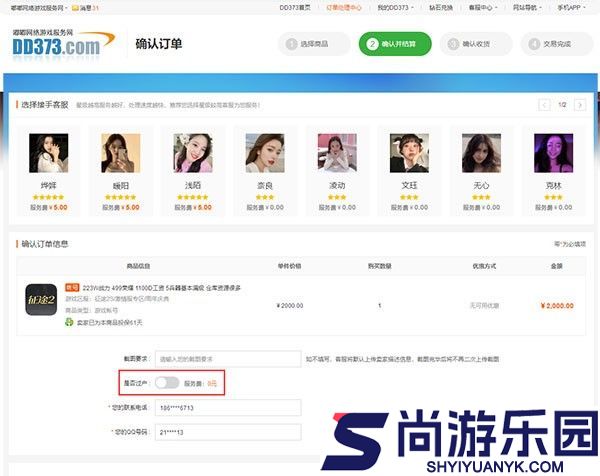
Task: Click the orange account tag badge
Action: [72, 287]
